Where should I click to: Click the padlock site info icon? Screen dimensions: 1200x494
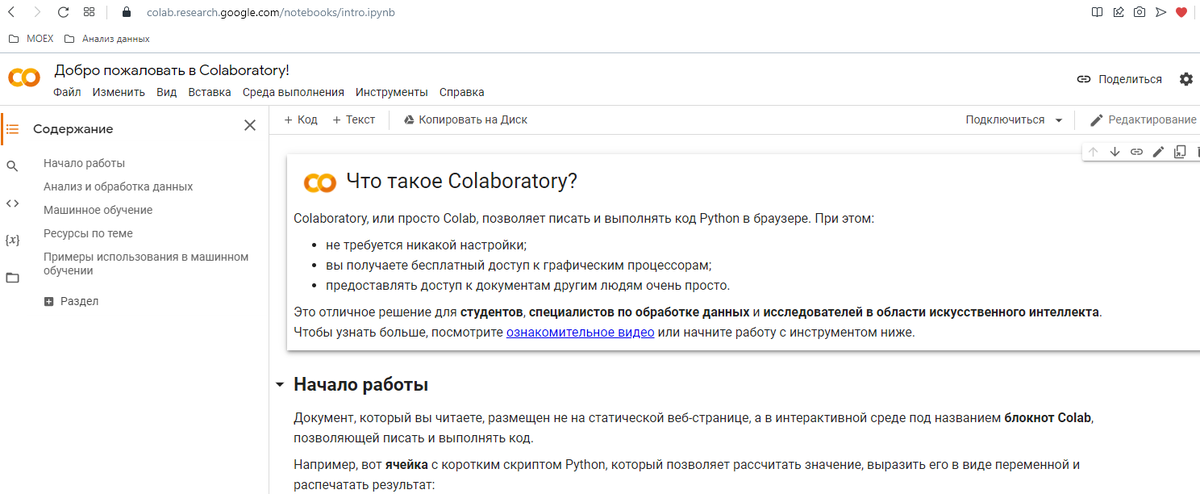click(126, 13)
